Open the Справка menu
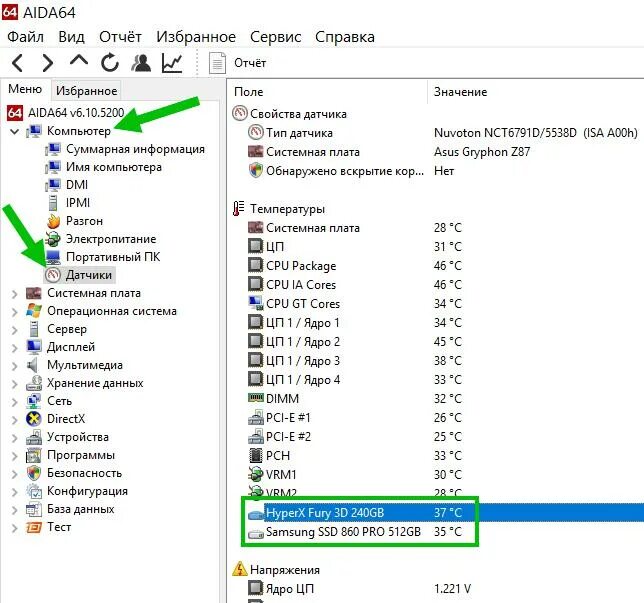The height and width of the screenshot is (603, 644). [345, 37]
